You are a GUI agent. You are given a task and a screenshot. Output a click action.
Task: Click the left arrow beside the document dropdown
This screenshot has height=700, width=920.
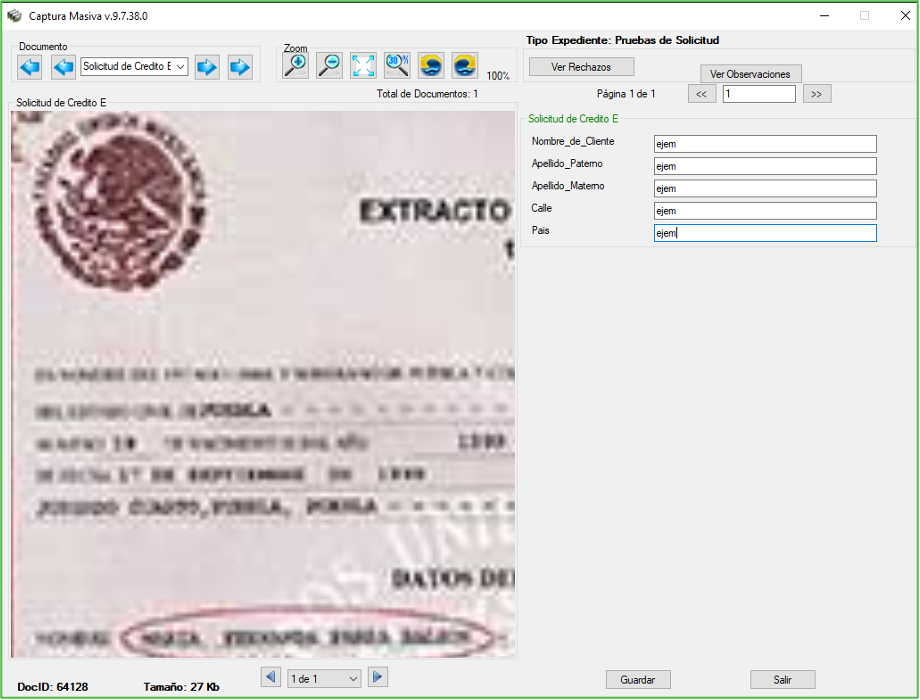(63, 67)
